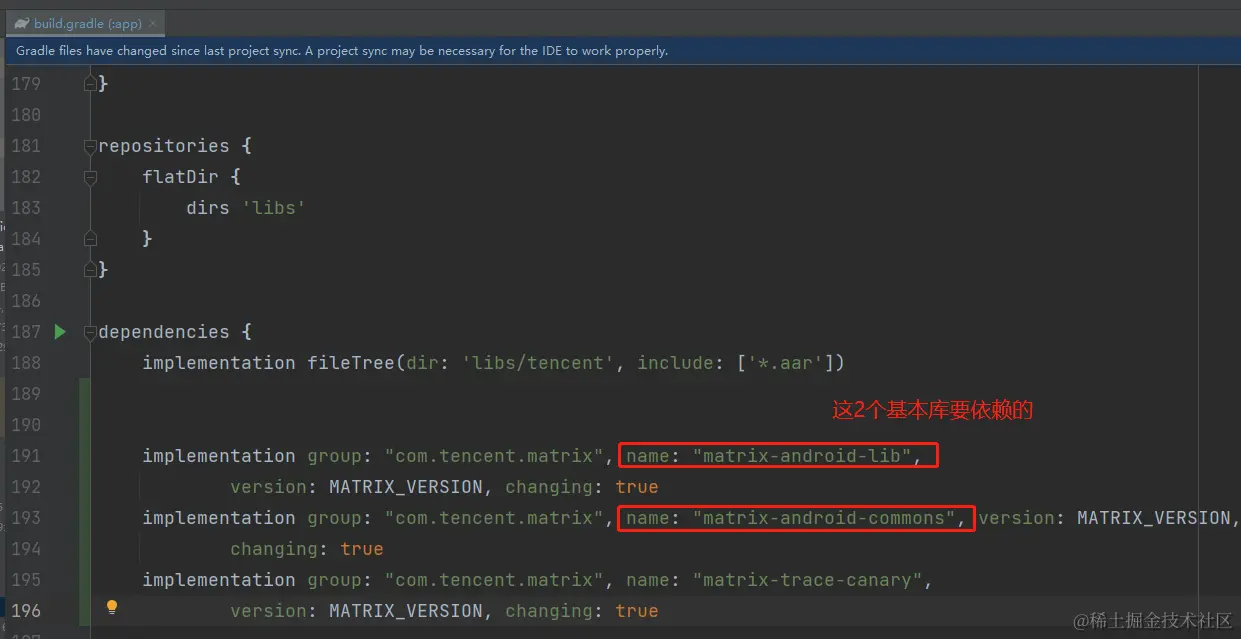Click line number 191 in gutter
The image size is (1241, 639).
26,456
